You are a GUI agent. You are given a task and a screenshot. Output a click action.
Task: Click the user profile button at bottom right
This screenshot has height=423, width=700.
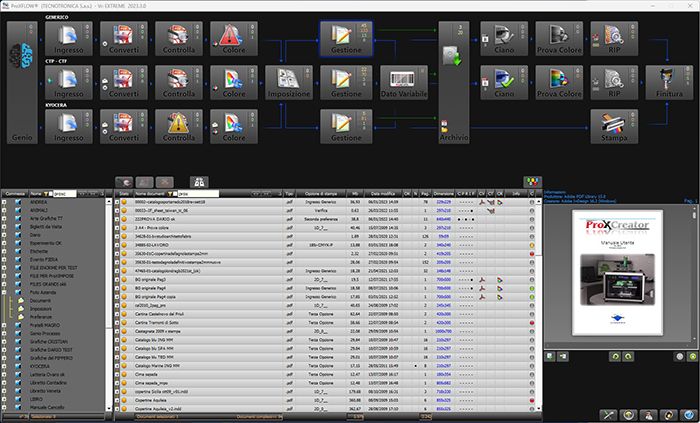(648, 415)
